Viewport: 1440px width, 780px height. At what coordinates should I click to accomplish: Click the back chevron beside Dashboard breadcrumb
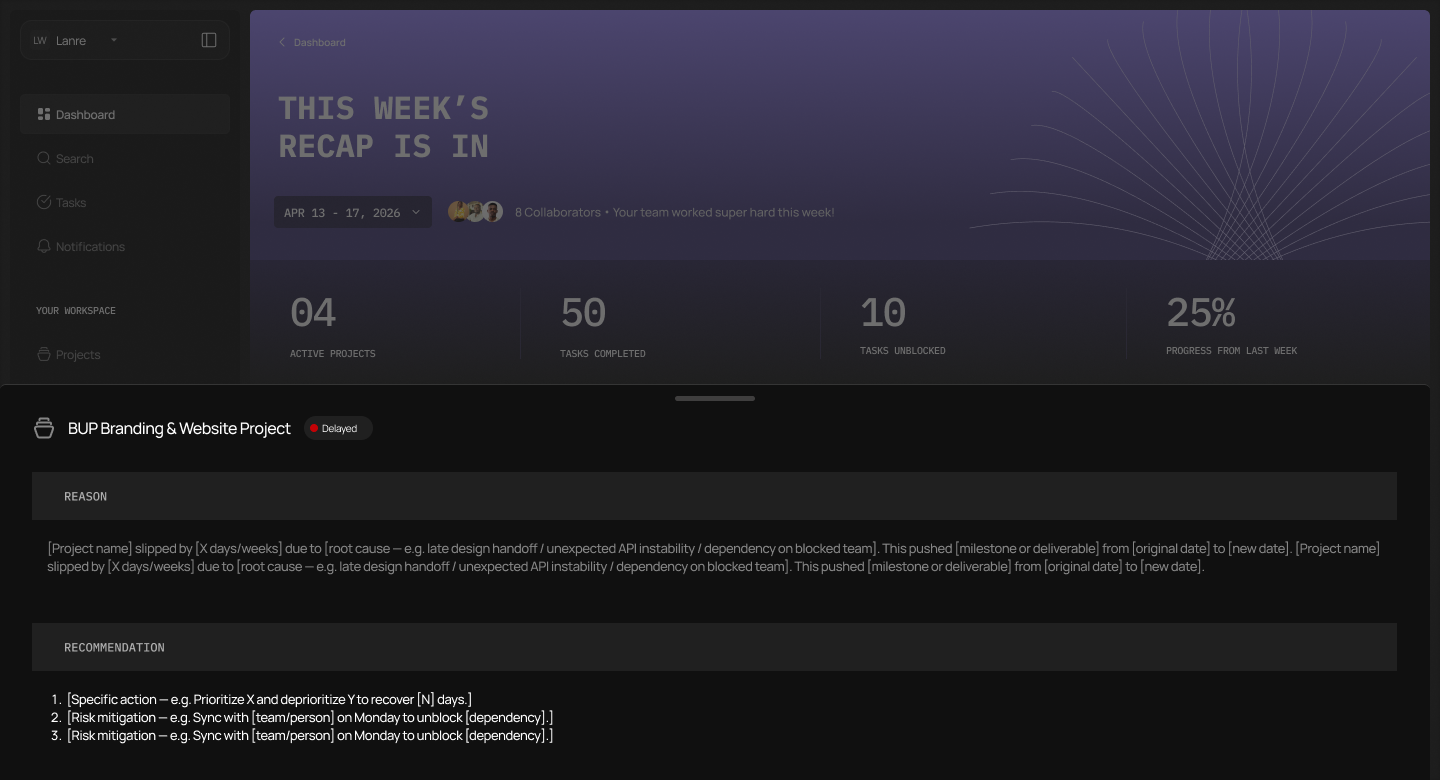(282, 42)
